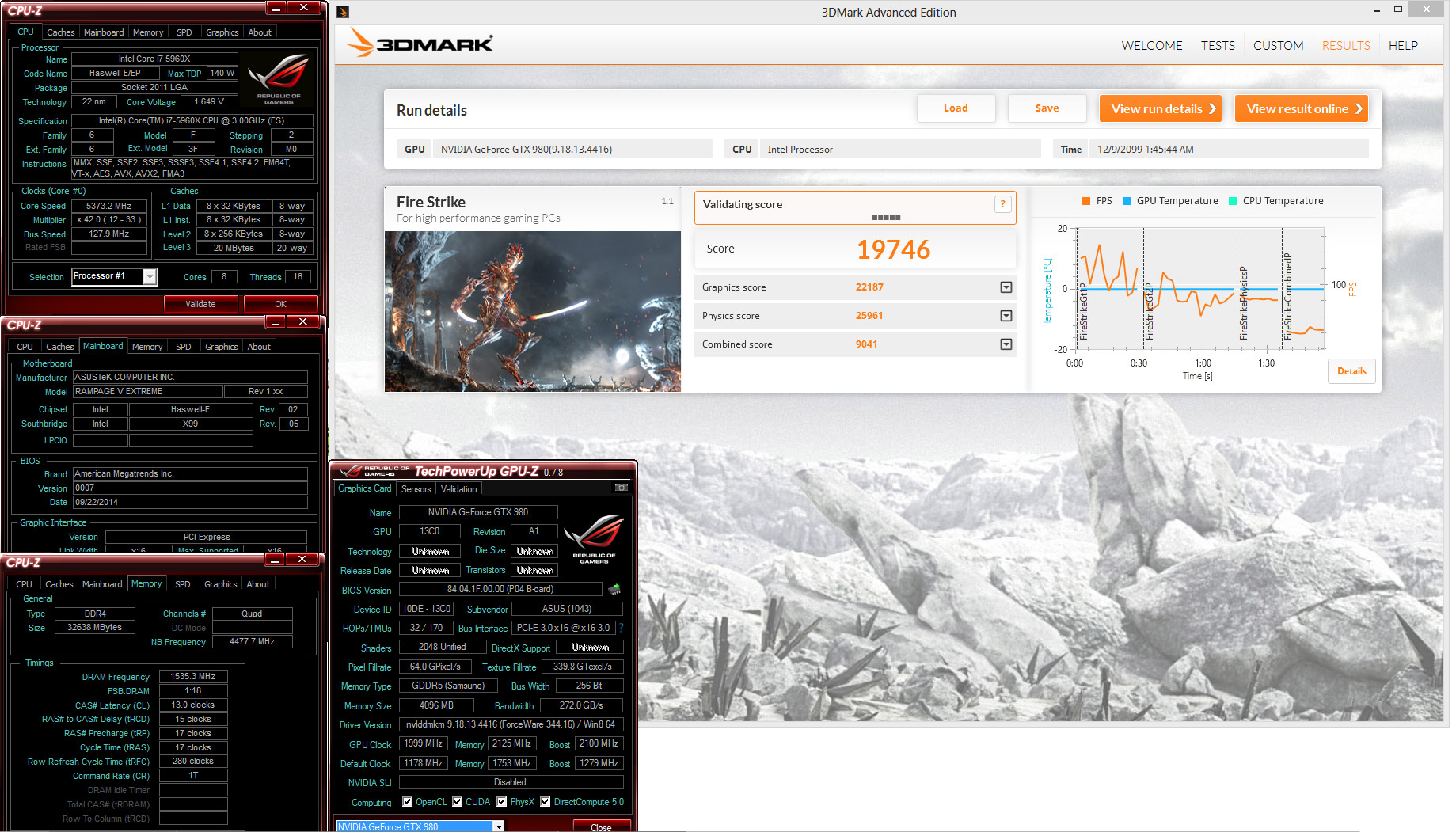Toggle the DirectCompute 5.0 checkbox in GPU-Z

tap(546, 802)
